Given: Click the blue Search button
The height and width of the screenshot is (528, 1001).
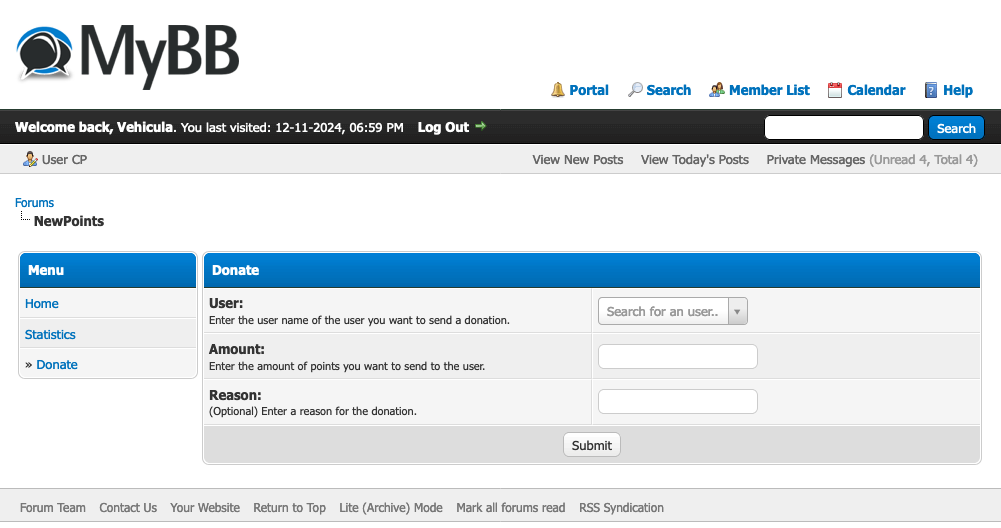Looking at the screenshot, I should click(956, 128).
